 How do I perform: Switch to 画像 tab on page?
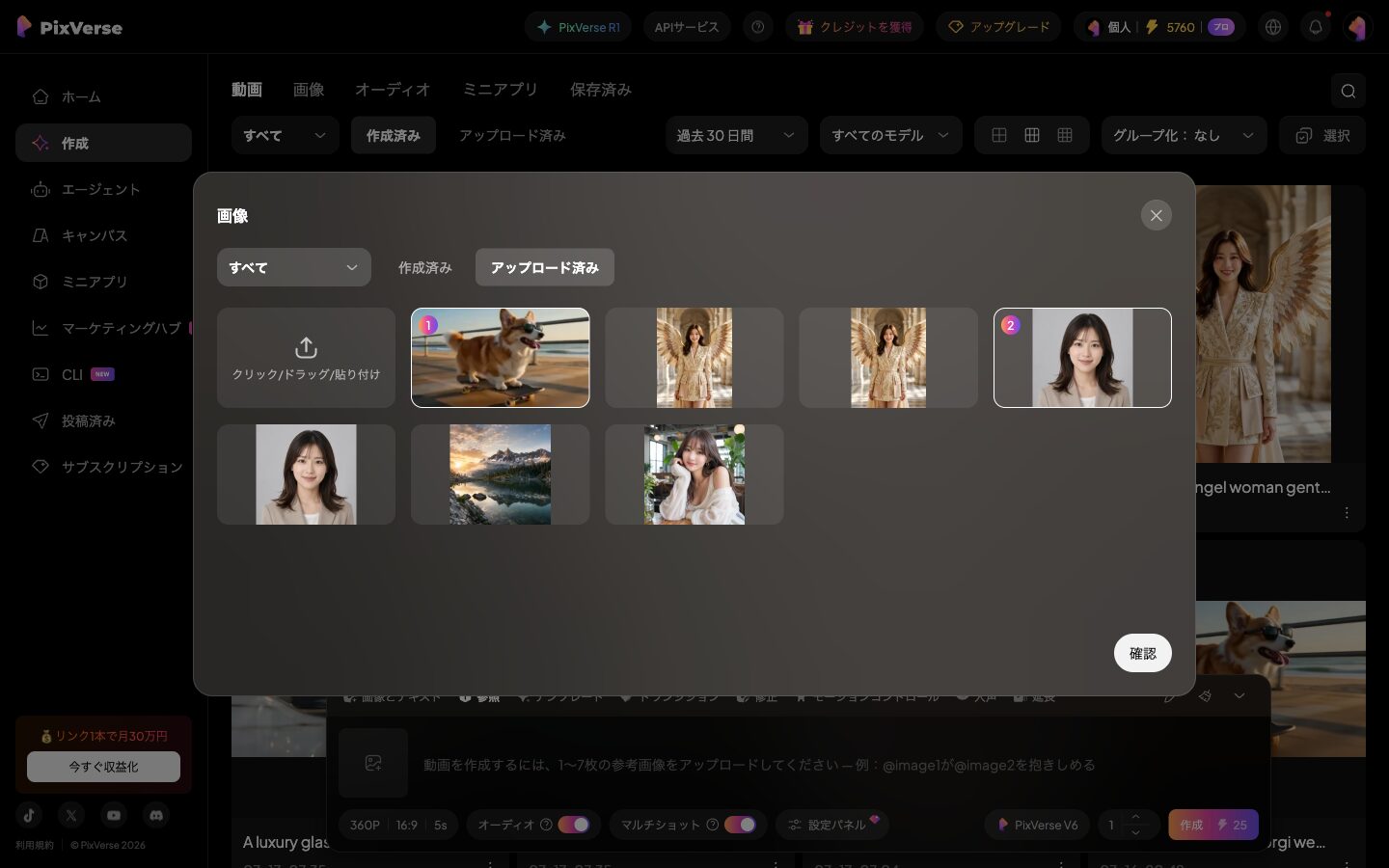(x=309, y=89)
